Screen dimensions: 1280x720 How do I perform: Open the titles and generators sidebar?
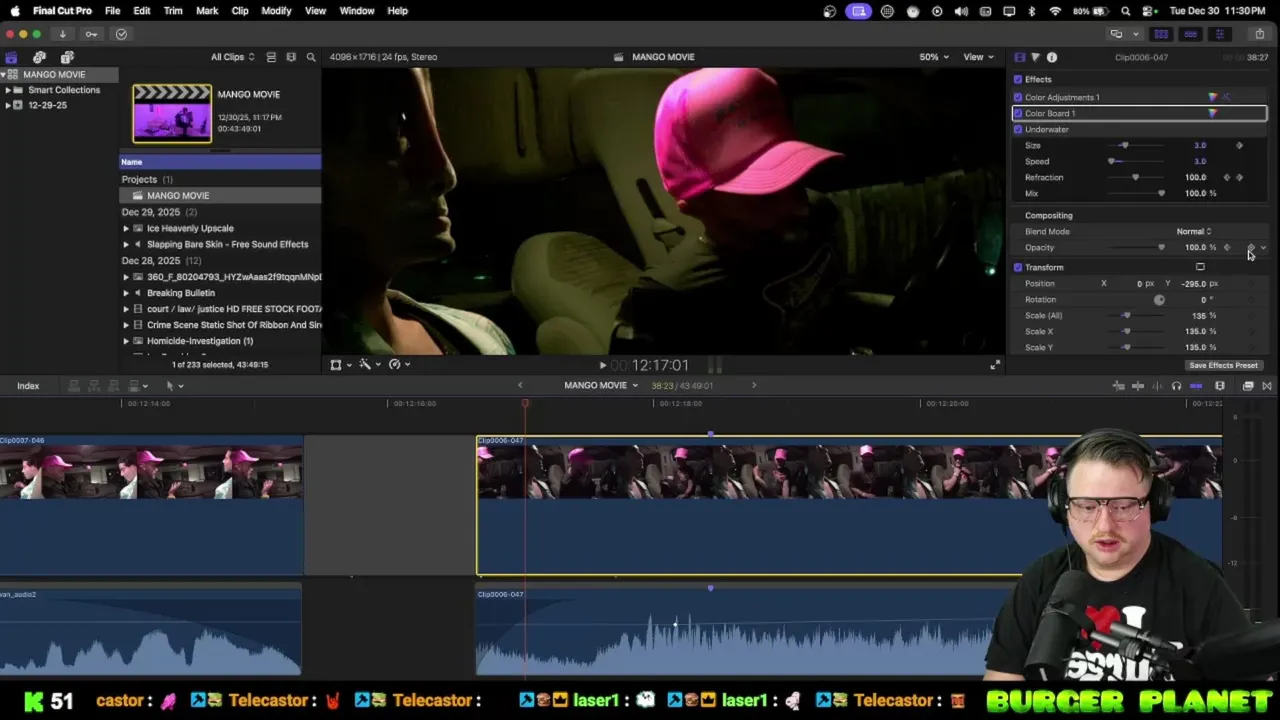tap(67, 57)
